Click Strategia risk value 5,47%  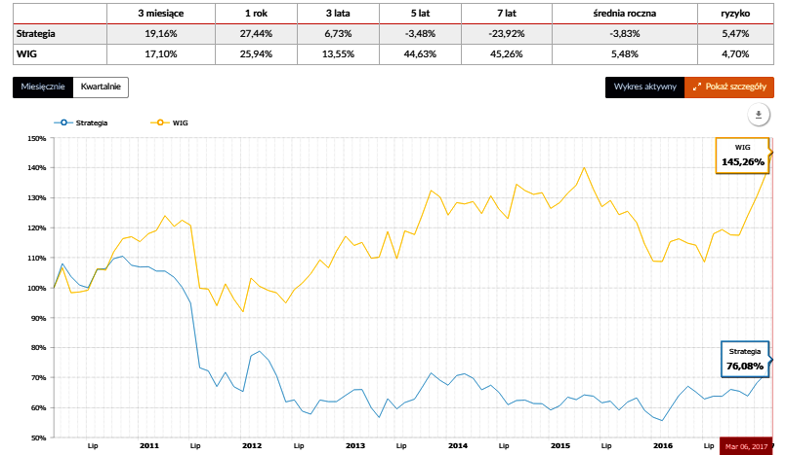735,34
